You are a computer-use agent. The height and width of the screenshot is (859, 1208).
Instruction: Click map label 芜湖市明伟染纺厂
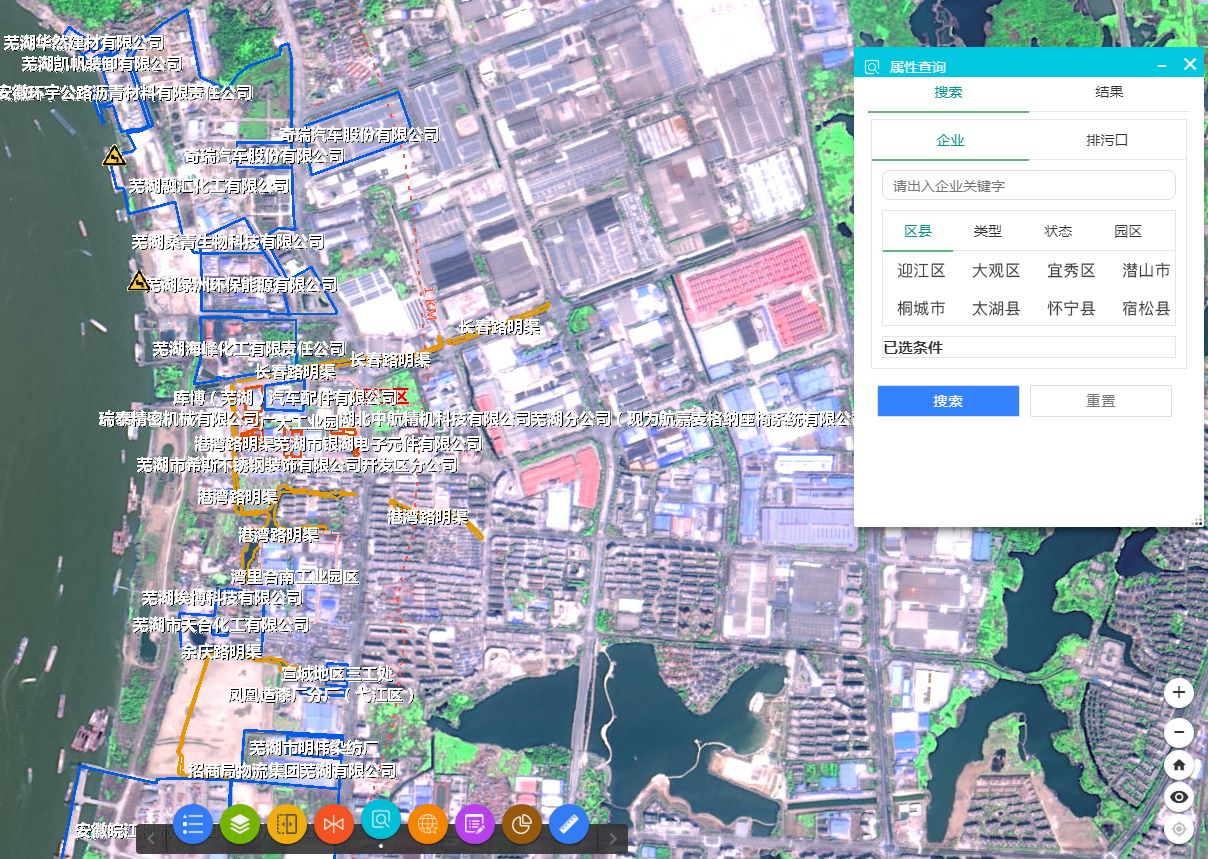click(x=314, y=747)
